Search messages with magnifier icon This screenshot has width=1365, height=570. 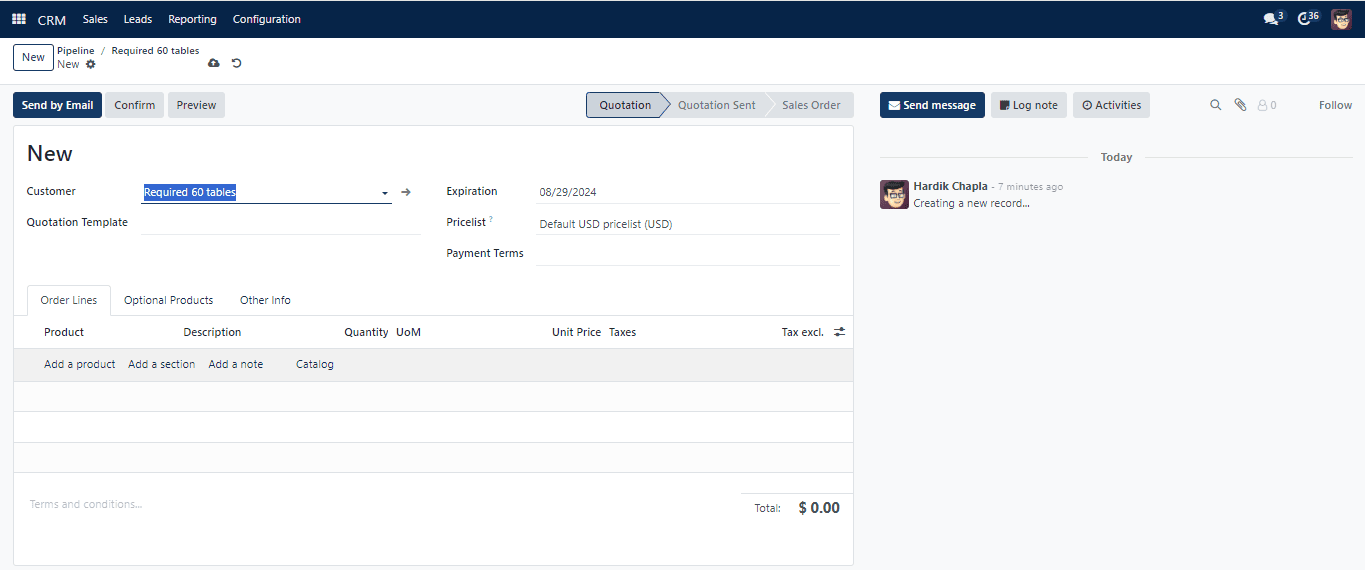pos(1216,105)
